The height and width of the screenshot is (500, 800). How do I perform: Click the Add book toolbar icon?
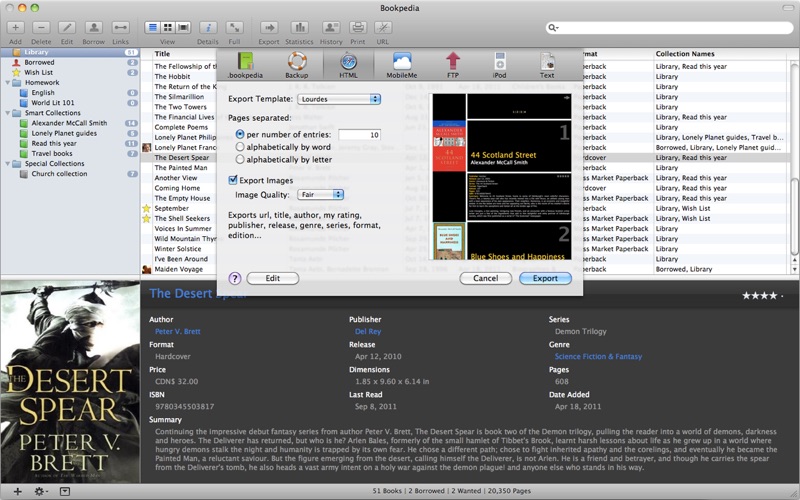tap(15, 27)
